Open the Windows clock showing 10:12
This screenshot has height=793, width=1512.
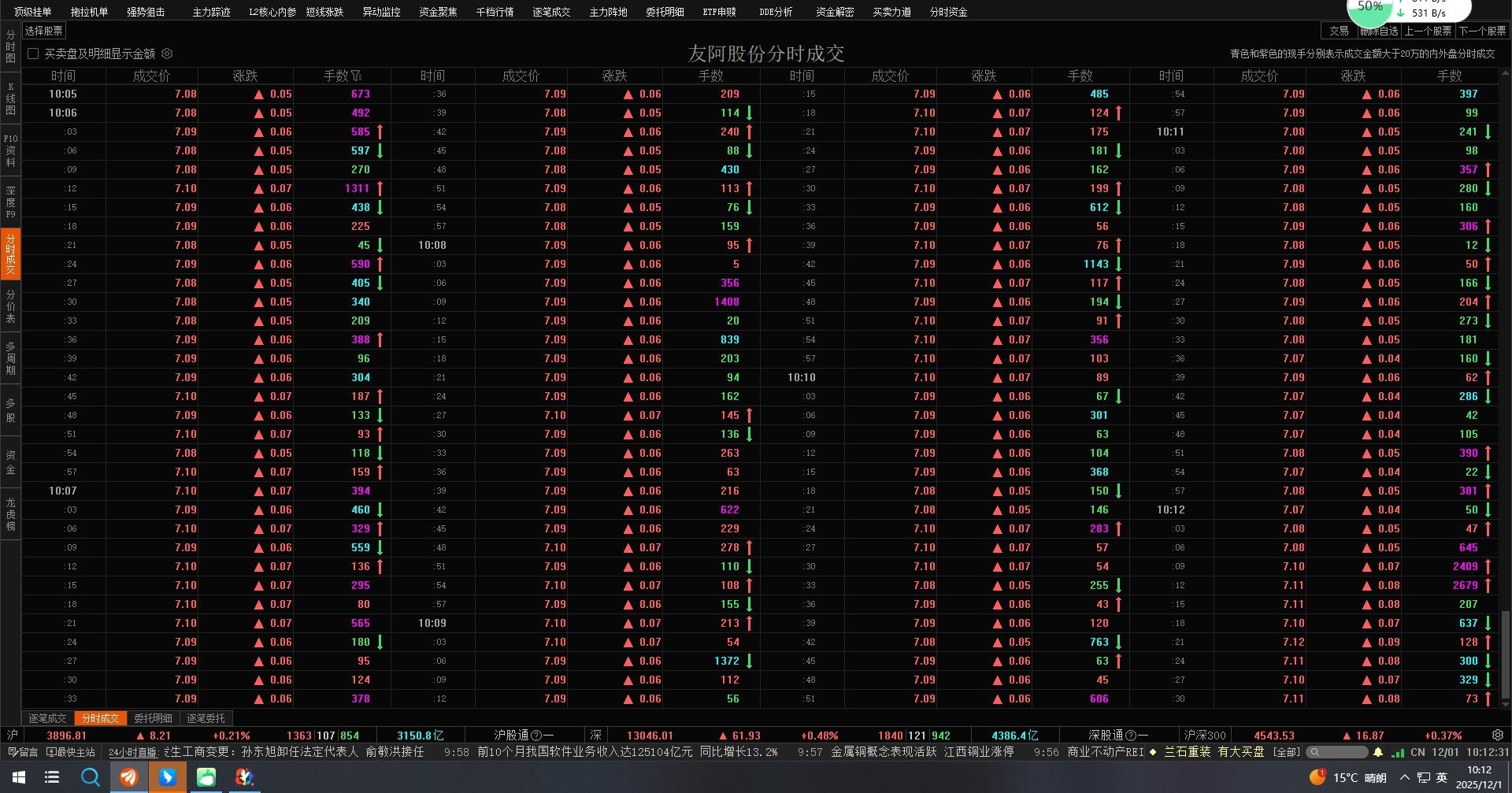tap(1479, 777)
